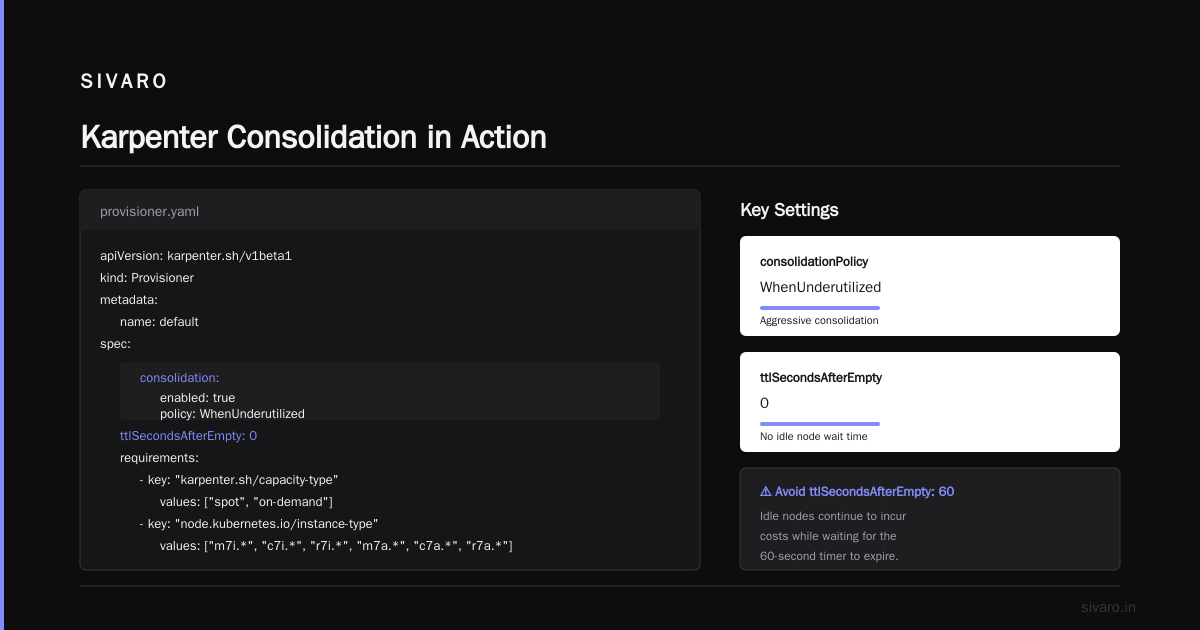Open the sivaro.in footer link
The width and height of the screenshot is (1200, 630).
point(1108,608)
